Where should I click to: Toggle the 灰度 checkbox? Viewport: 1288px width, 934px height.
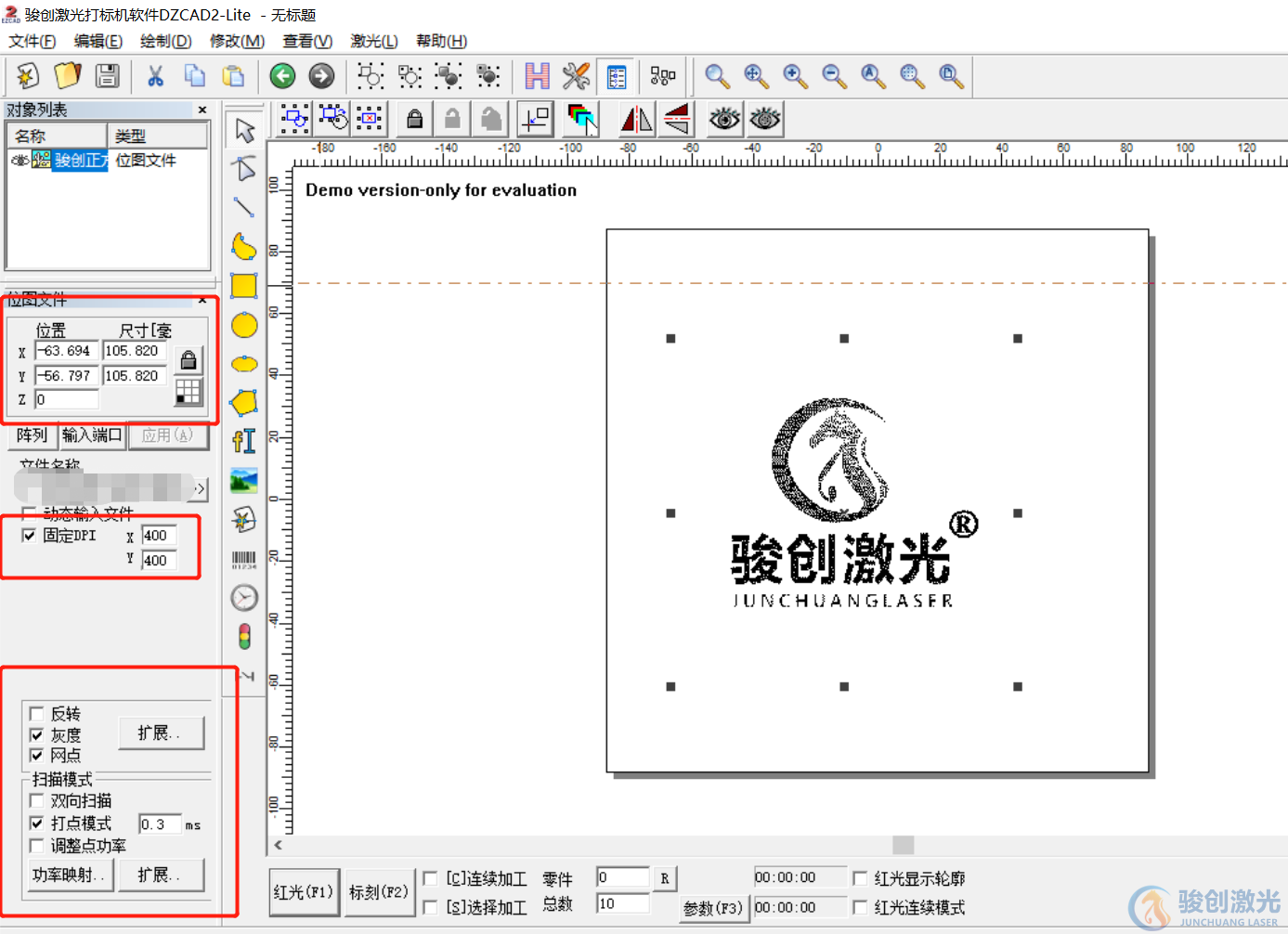coord(36,734)
